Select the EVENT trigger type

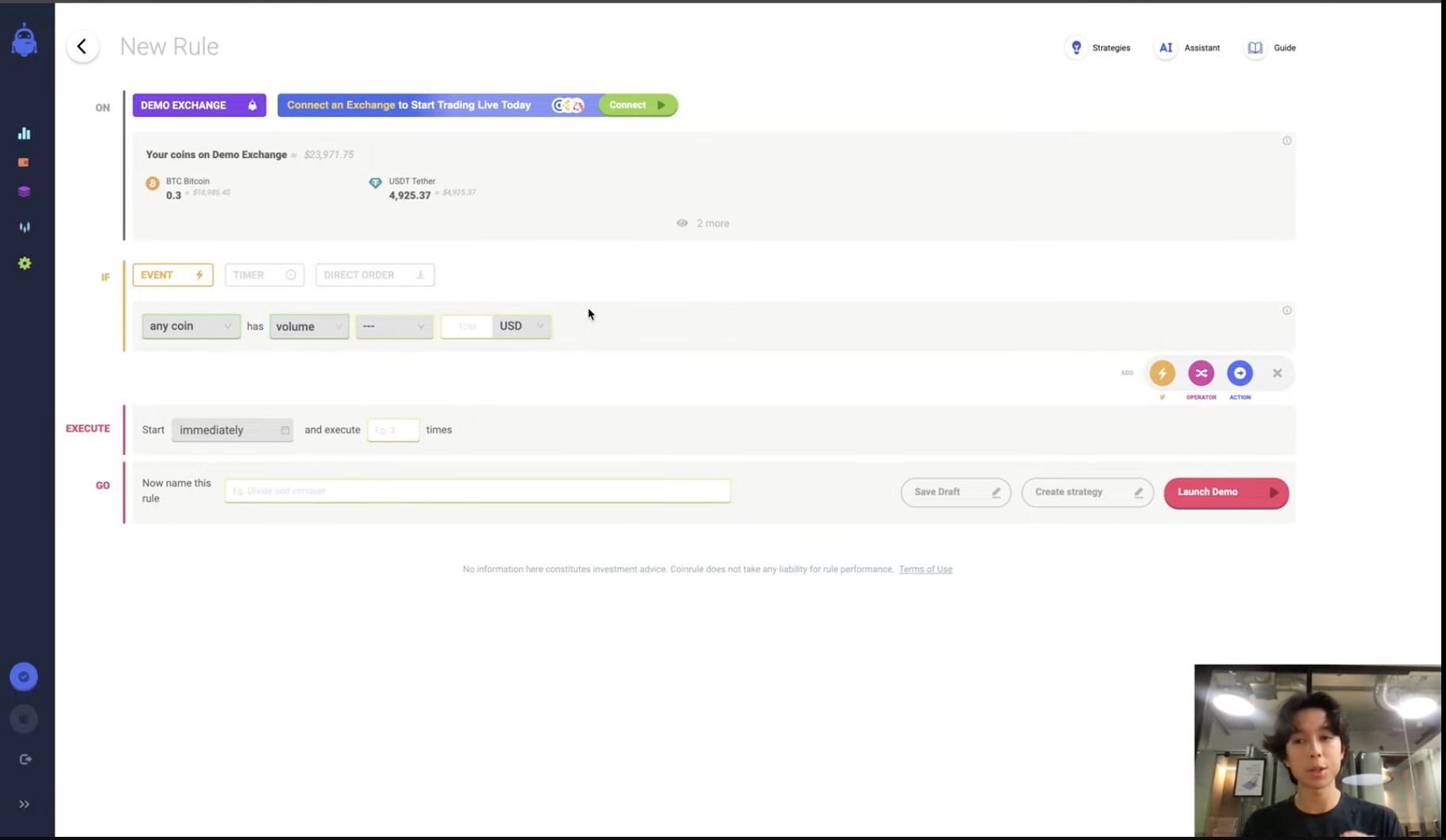(x=172, y=275)
